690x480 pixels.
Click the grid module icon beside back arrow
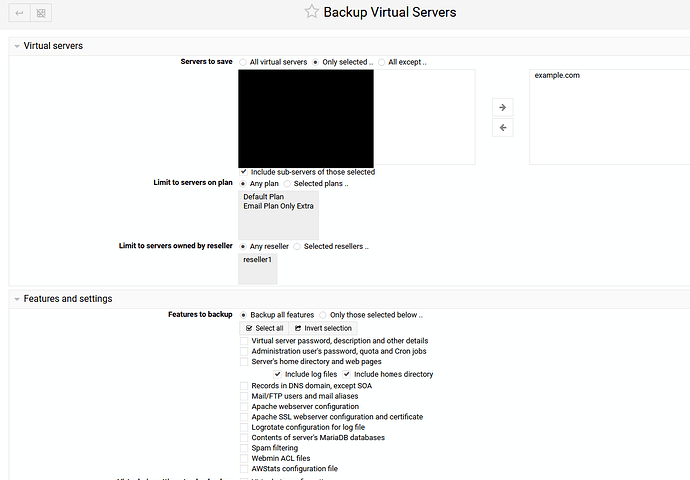click(41, 13)
